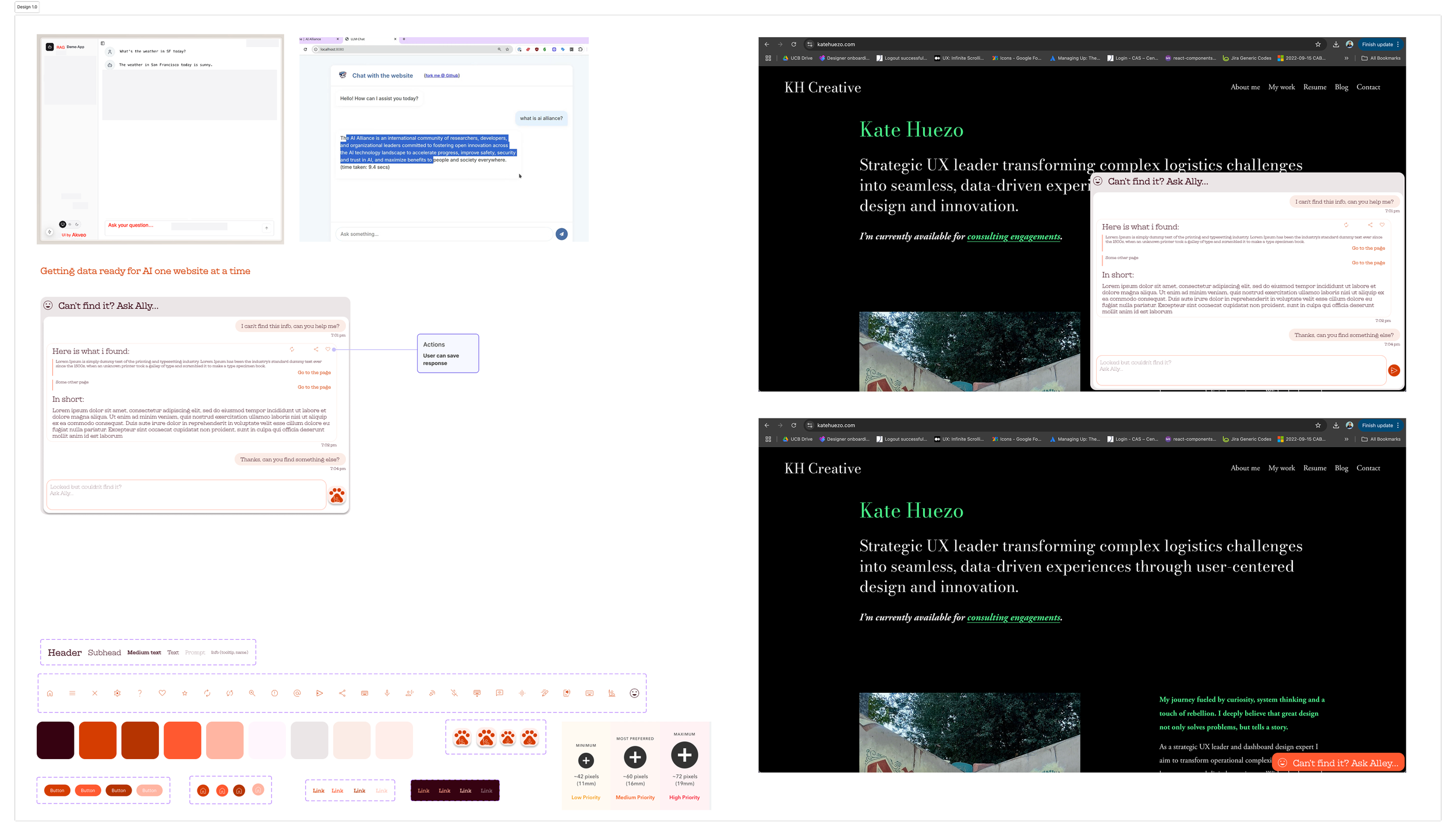This screenshot has width=1456, height=836.
Task: Click the hamburger menu icon in icon row
Action: click(x=72, y=693)
